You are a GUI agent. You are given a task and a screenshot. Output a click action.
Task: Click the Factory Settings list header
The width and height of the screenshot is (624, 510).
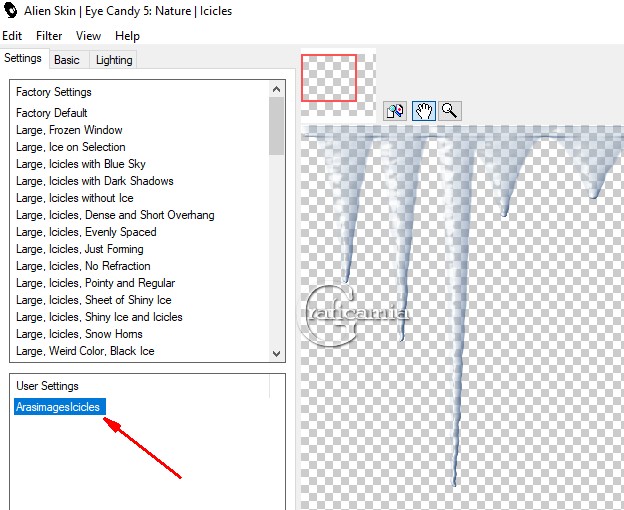point(54,92)
